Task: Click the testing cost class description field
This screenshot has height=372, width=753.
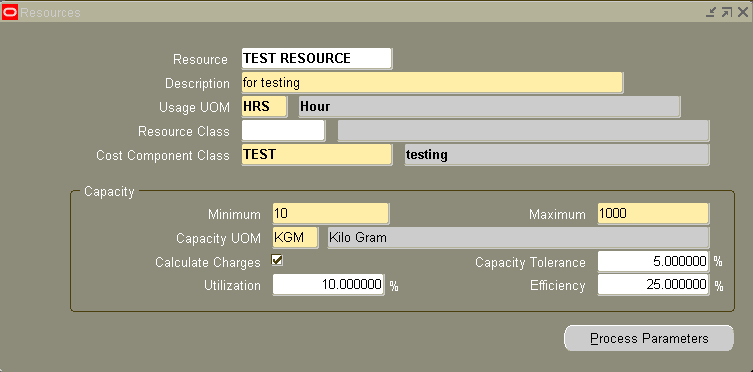Action: click(x=557, y=155)
